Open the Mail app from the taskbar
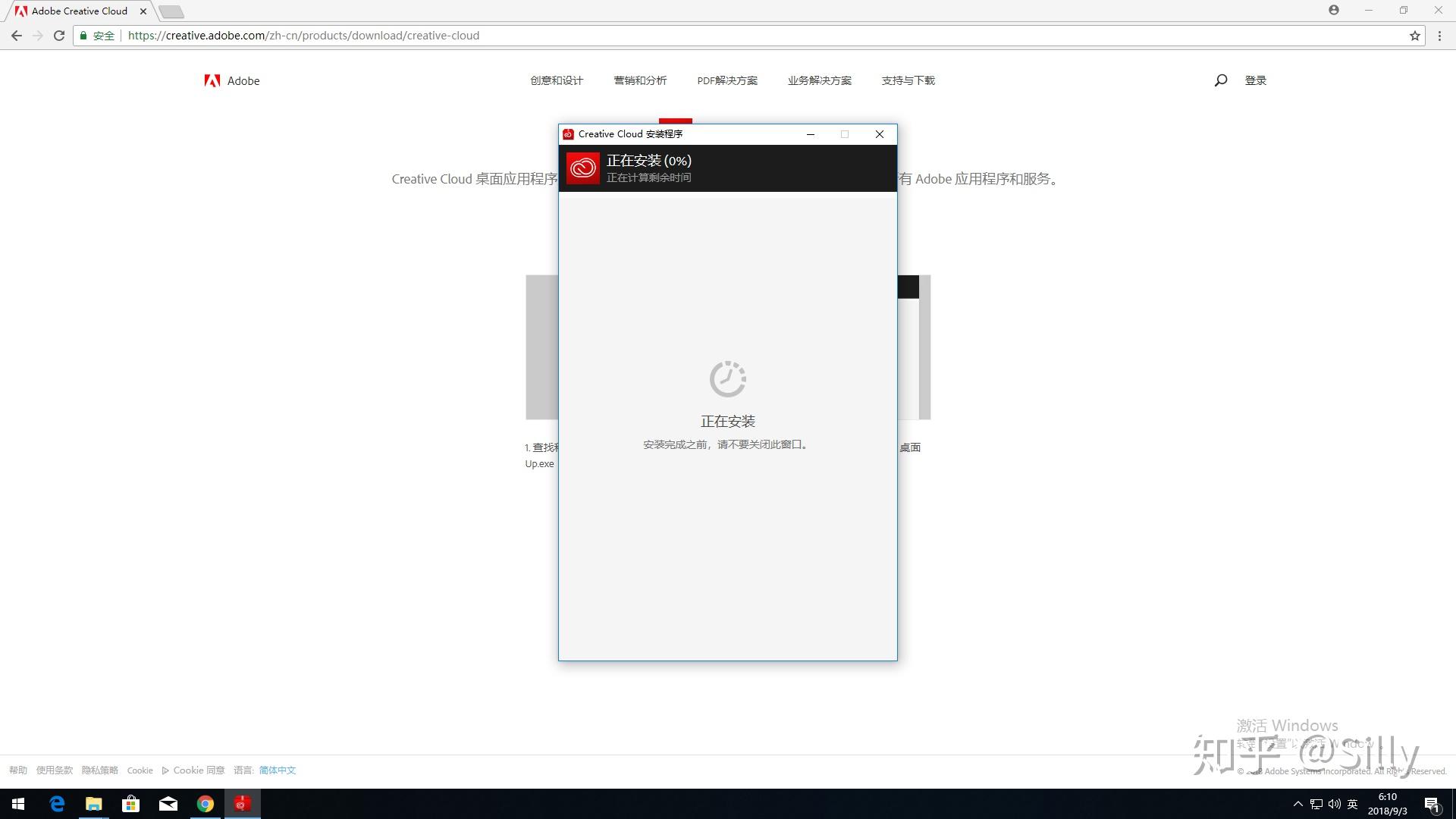Screen dimensions: 1456x819 (x=168, y=804)
